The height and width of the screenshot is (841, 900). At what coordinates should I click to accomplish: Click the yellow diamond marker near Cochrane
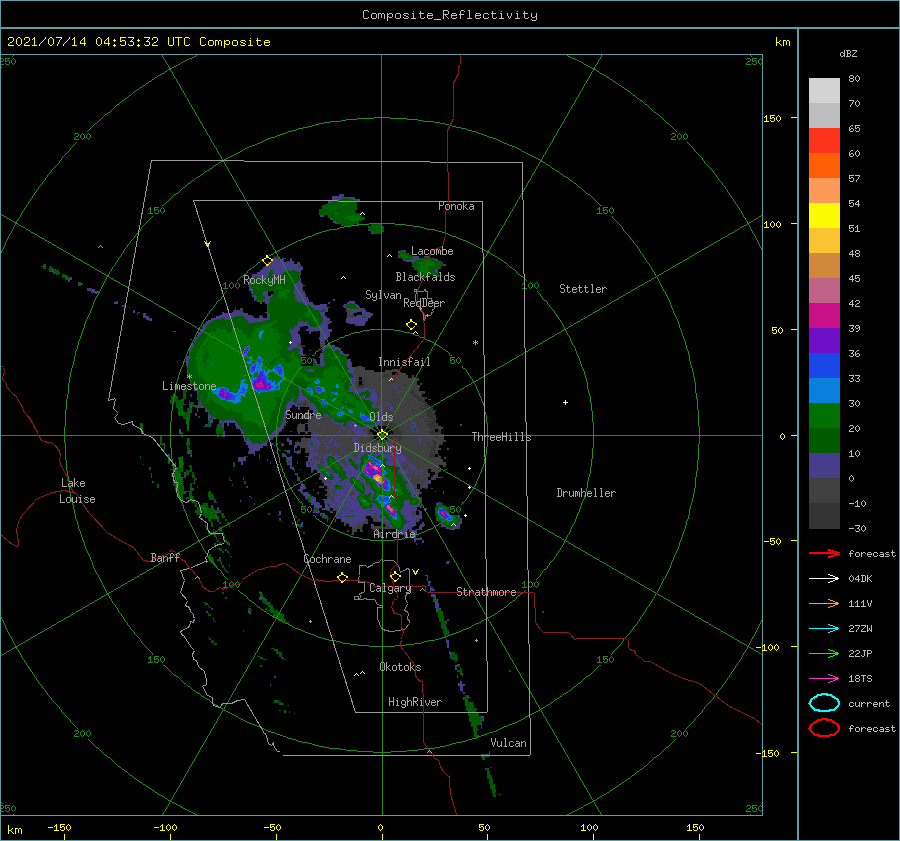343,578
